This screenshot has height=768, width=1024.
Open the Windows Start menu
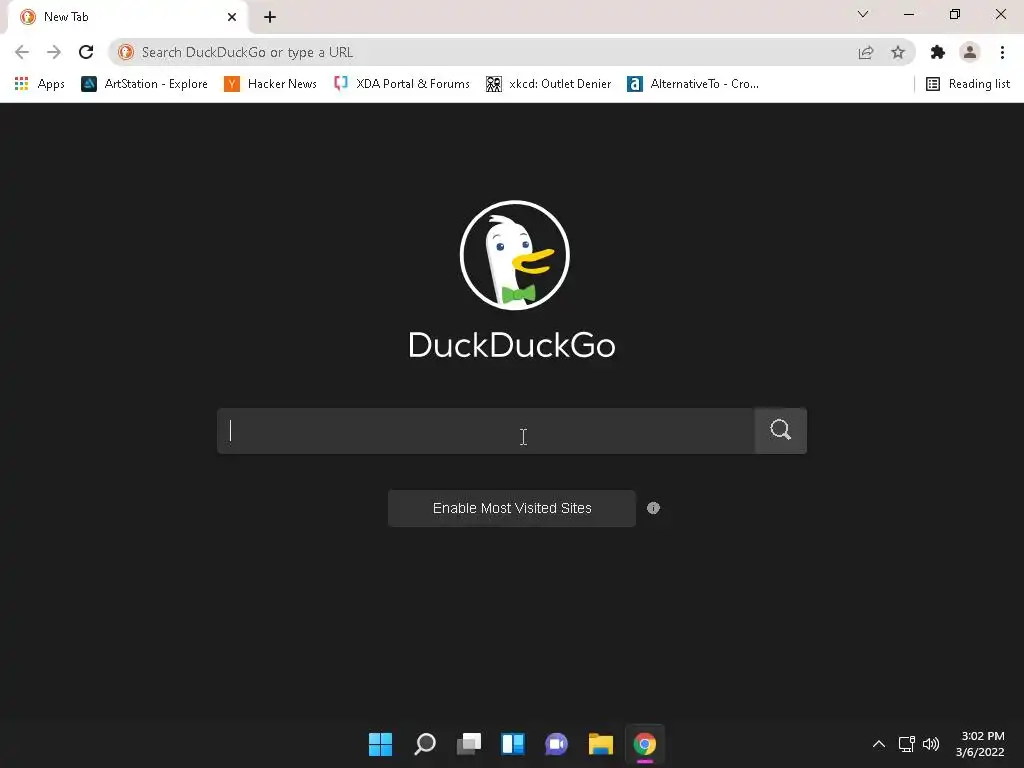381,744
